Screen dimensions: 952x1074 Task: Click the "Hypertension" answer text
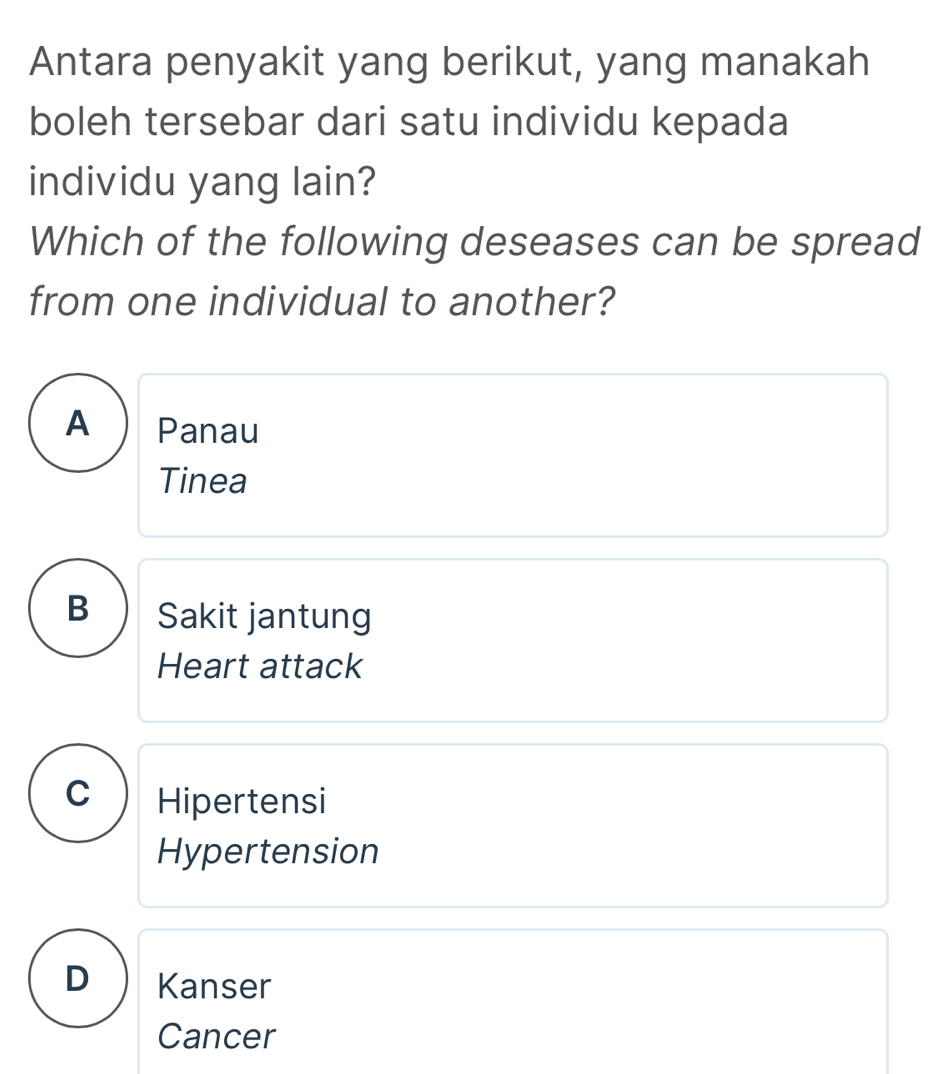269,852
